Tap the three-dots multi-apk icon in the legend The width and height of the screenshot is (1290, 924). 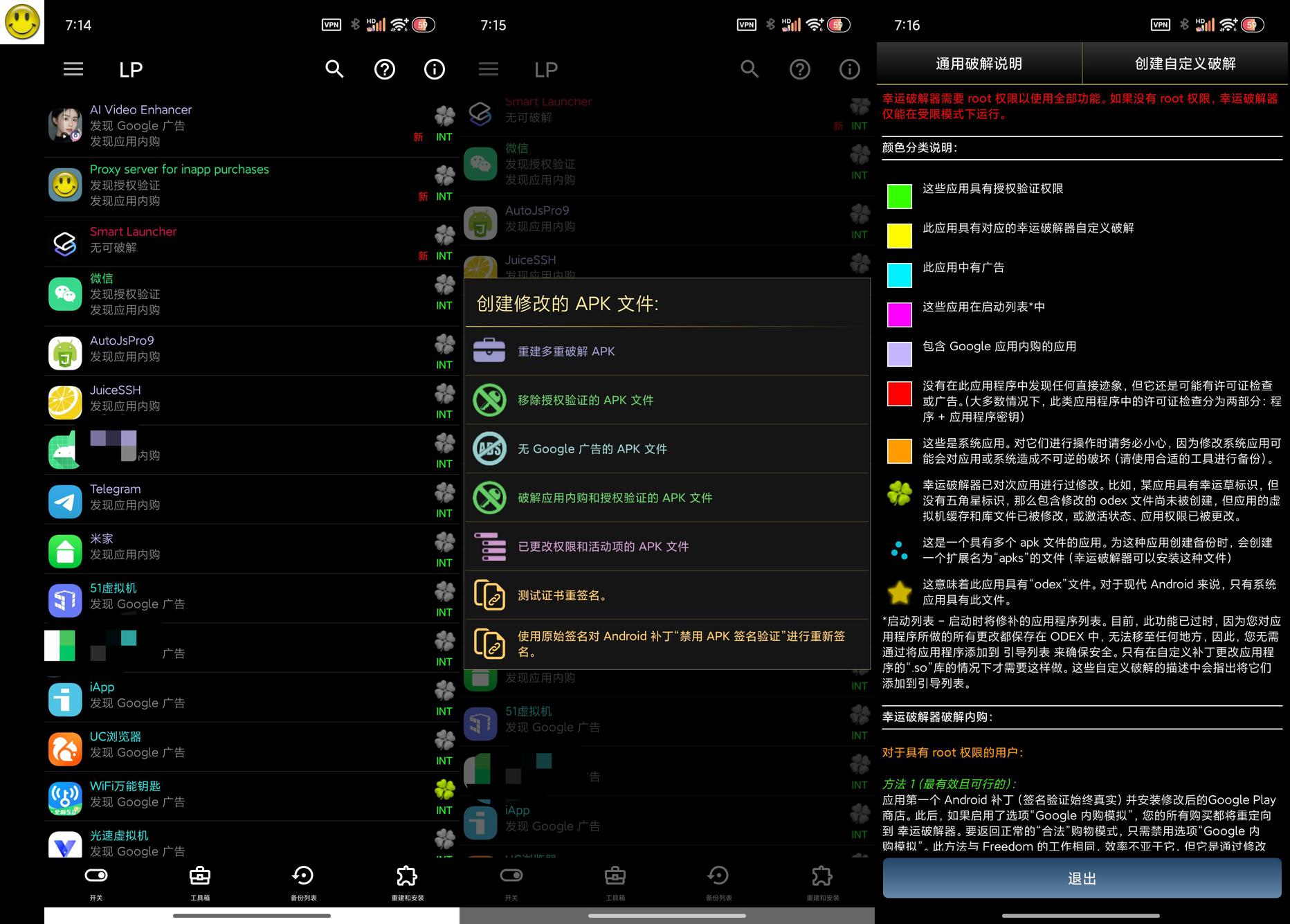(900, 550)
